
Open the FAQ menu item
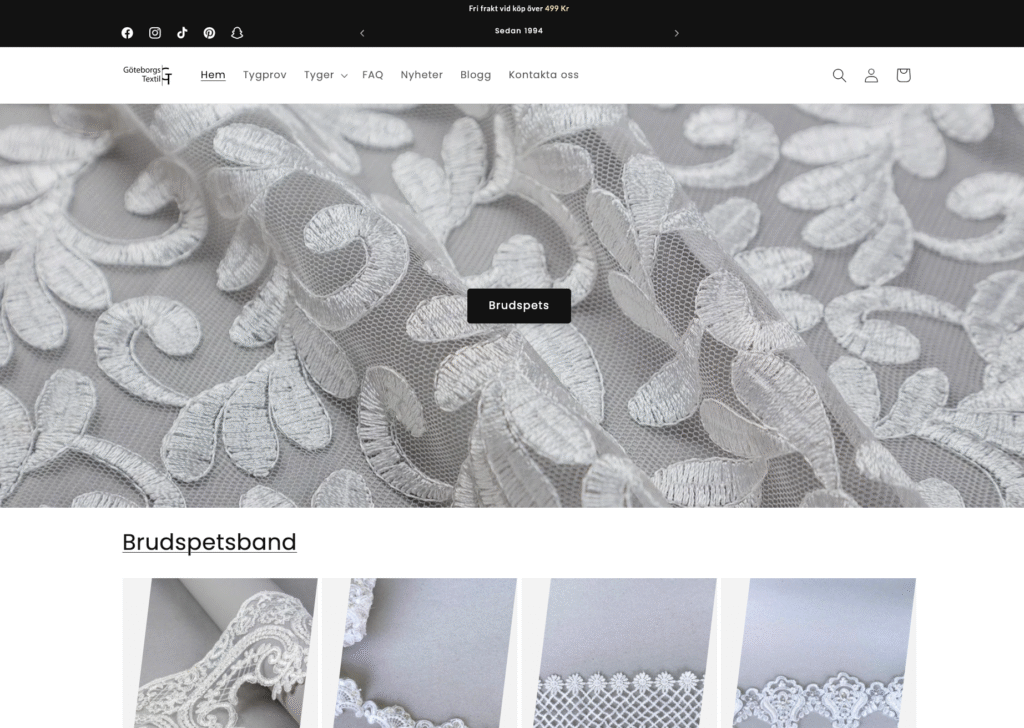tap(373, 74)
